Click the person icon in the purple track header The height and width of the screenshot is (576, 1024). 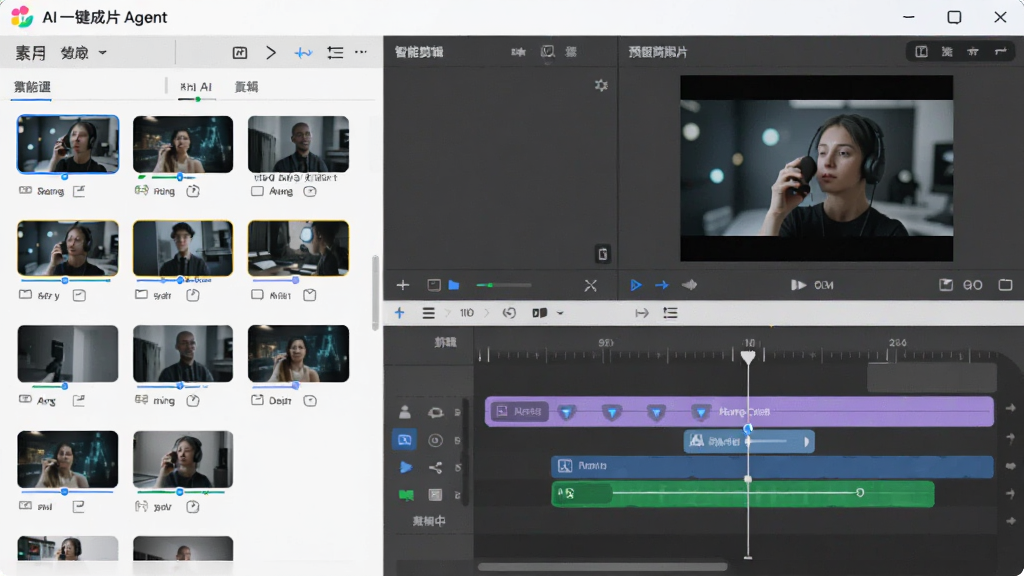tap(405, 412)
